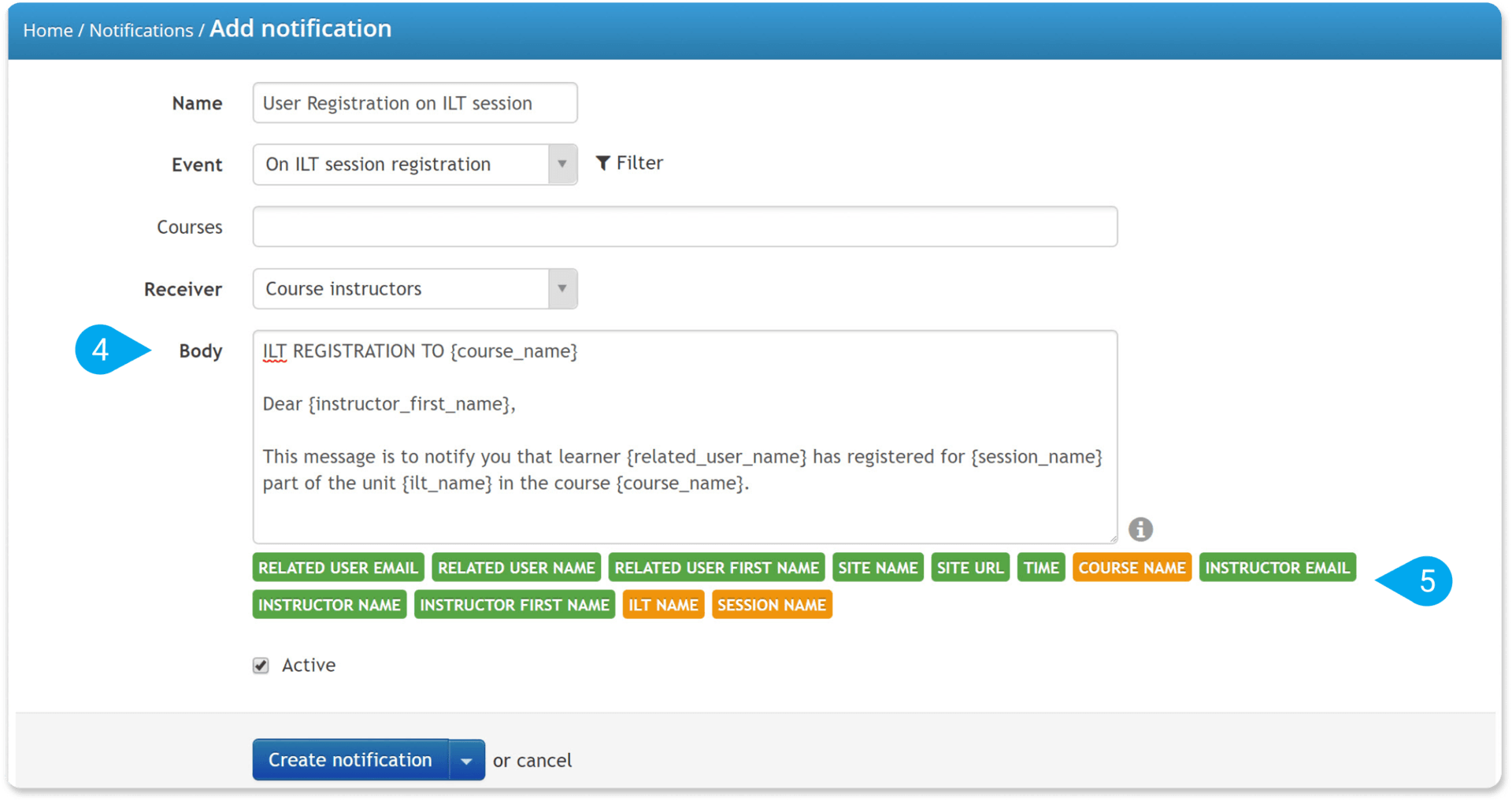The image size is (1512, 801).
Task: Focus the Name text field
Action: [x=415, y=103]
